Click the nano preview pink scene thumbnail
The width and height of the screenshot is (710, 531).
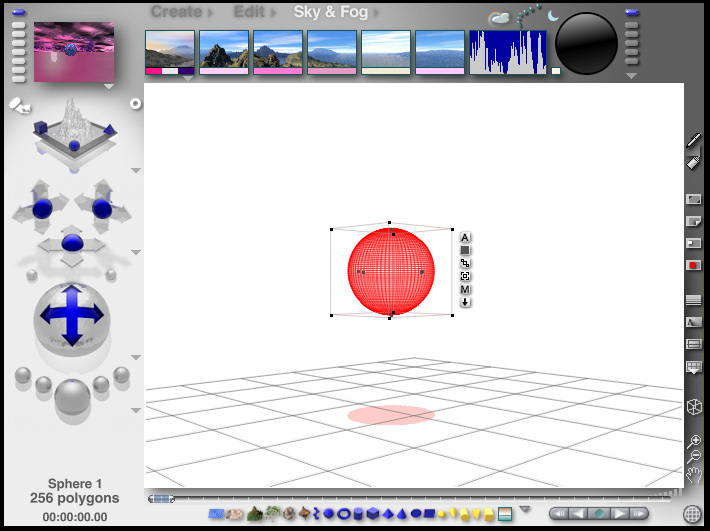[x=74, y=52]
